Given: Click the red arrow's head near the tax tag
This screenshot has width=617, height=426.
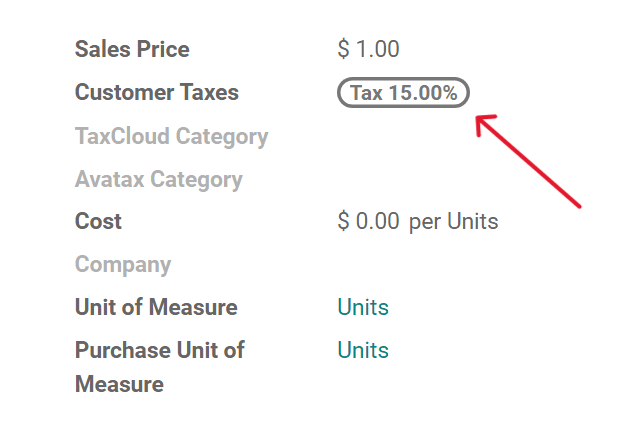Looking at the screenshot, I should (483, 123).
